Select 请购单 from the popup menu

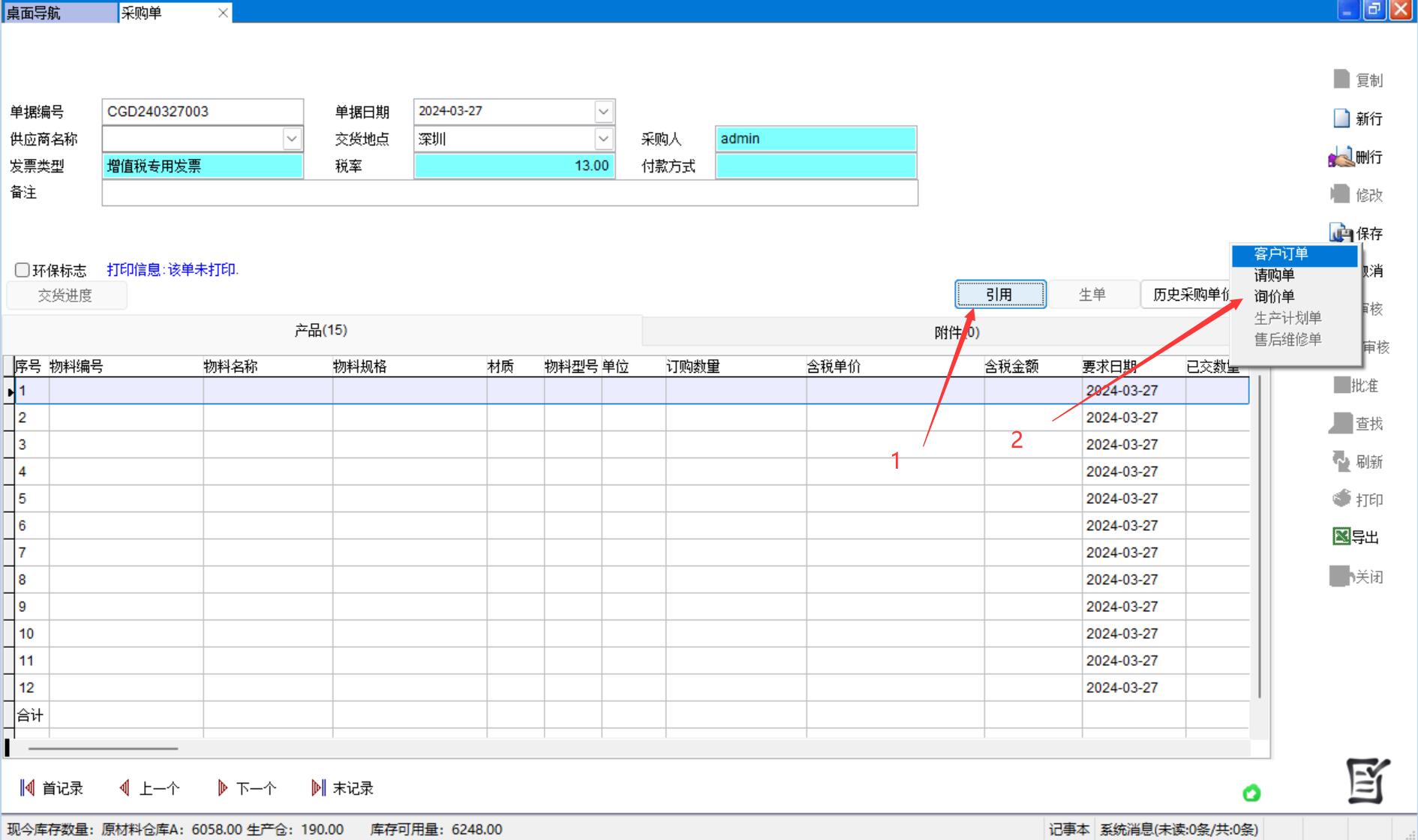(x=1274, y=275)
